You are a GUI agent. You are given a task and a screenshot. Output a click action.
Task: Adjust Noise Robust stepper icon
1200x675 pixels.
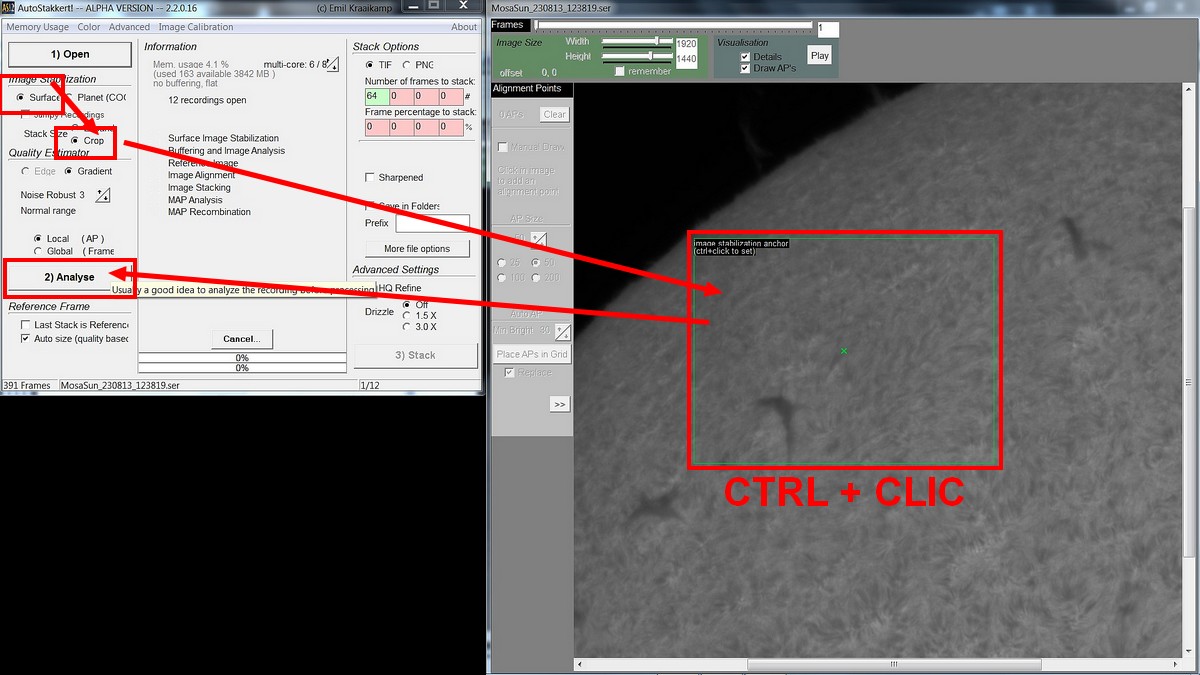click(x=103, y=195)
